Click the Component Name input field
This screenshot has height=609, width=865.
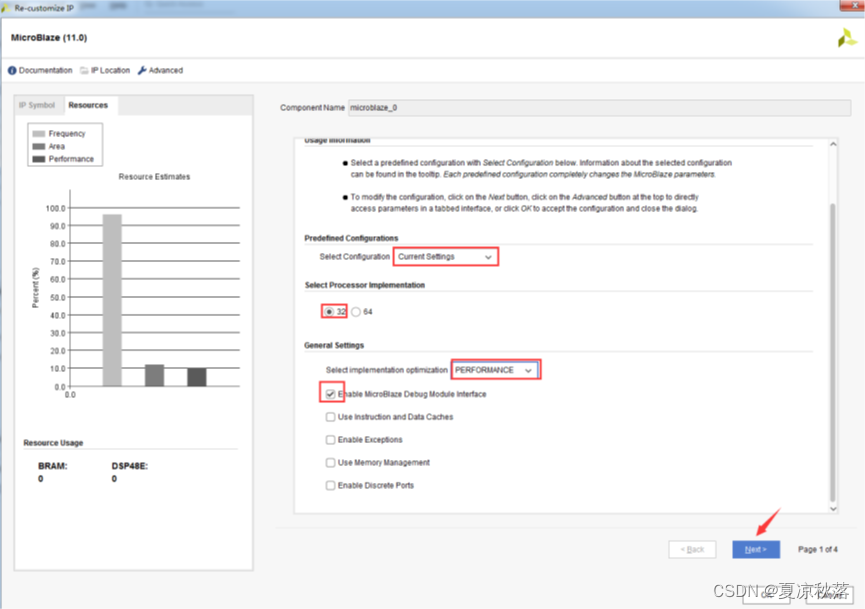pos(599,108)
